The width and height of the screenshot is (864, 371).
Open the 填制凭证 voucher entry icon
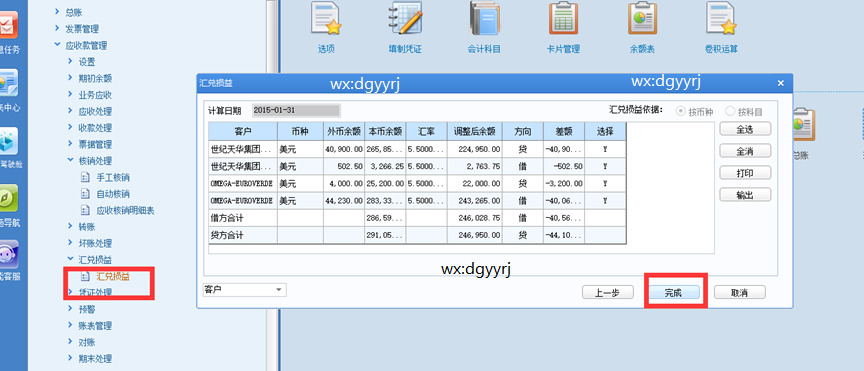405,19
